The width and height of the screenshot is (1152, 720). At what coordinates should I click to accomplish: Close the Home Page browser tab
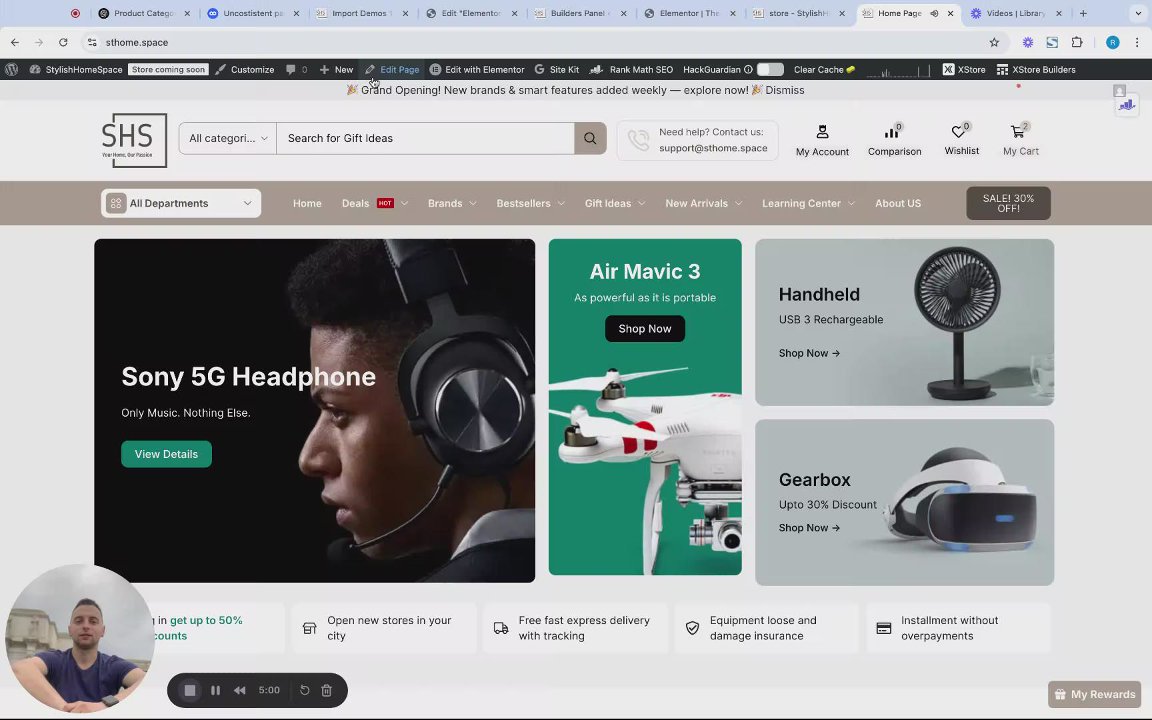tap(951, 13)
